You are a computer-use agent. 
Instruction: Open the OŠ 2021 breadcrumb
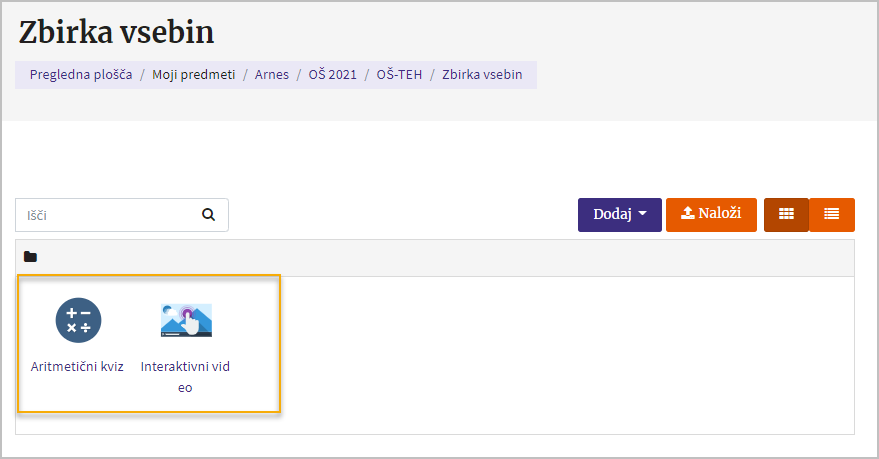coord(333,74)
